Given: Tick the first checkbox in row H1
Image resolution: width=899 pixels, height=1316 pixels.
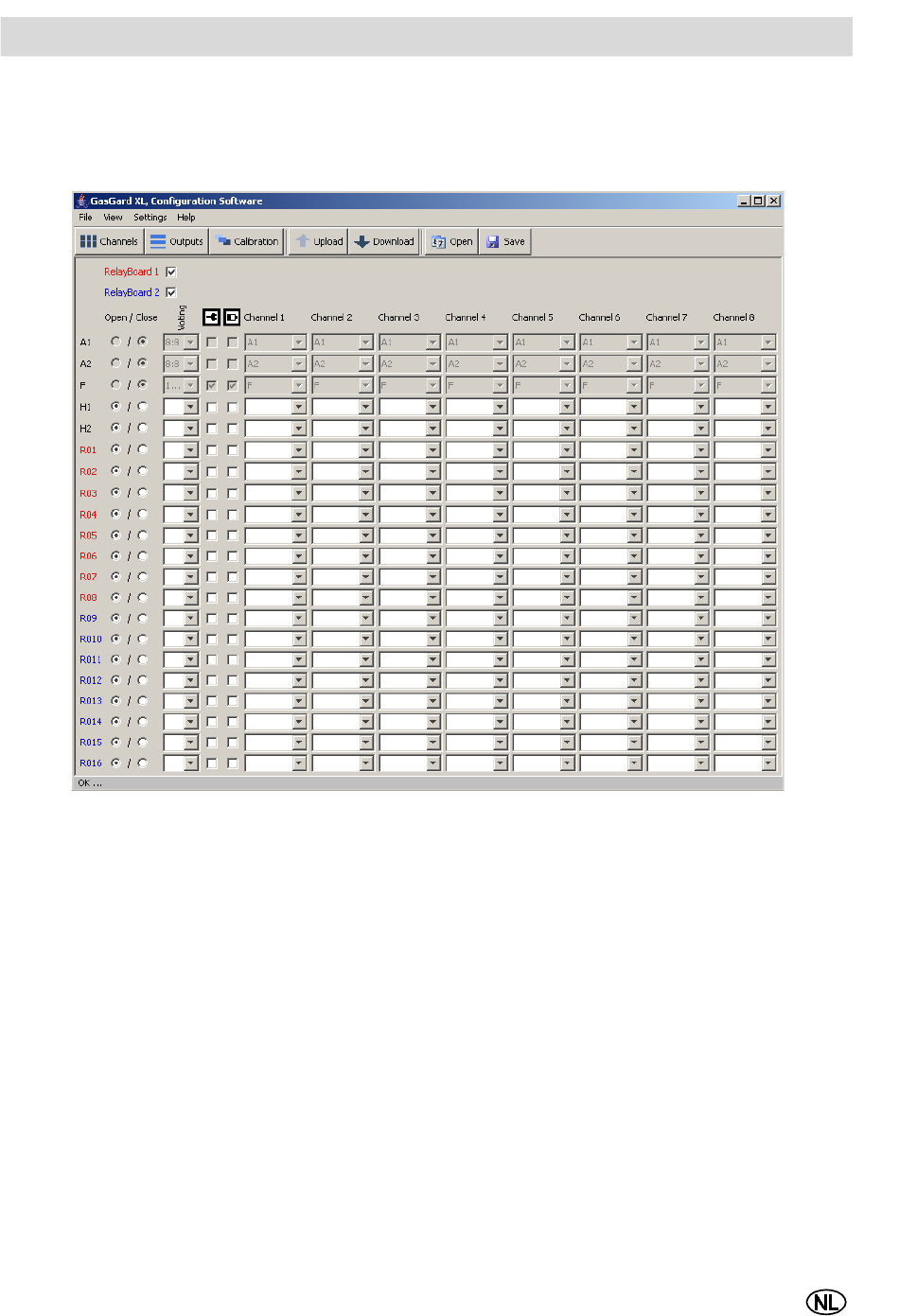Looking at the screenshot, I should pos(211,407).
